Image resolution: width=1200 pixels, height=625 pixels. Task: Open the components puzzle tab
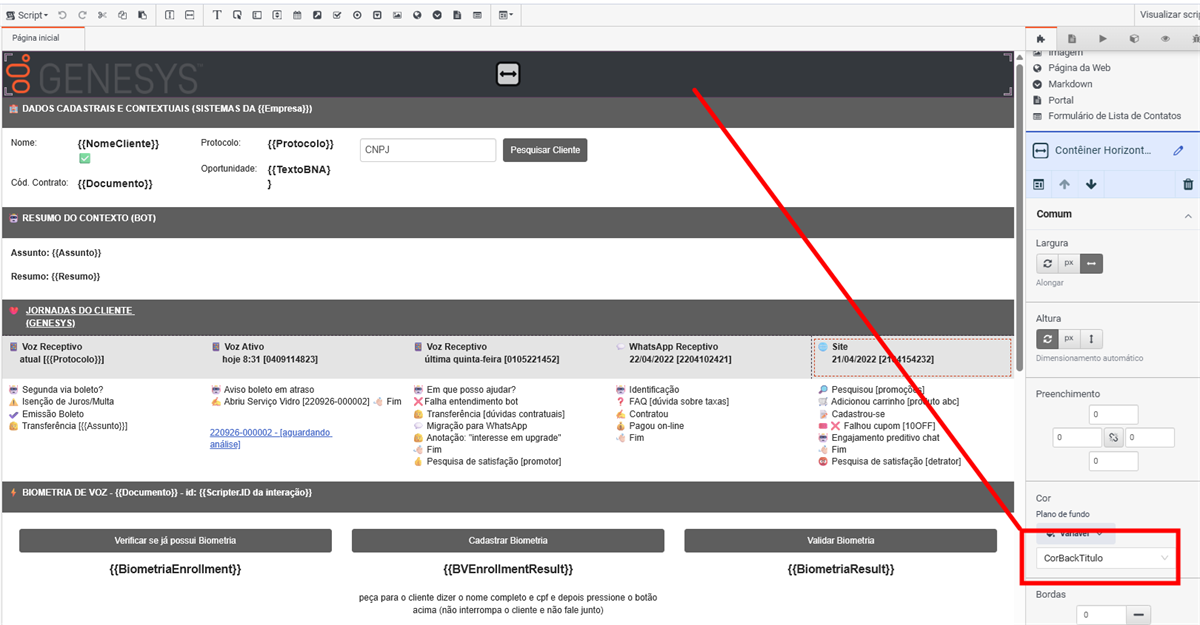(1040, 38)
